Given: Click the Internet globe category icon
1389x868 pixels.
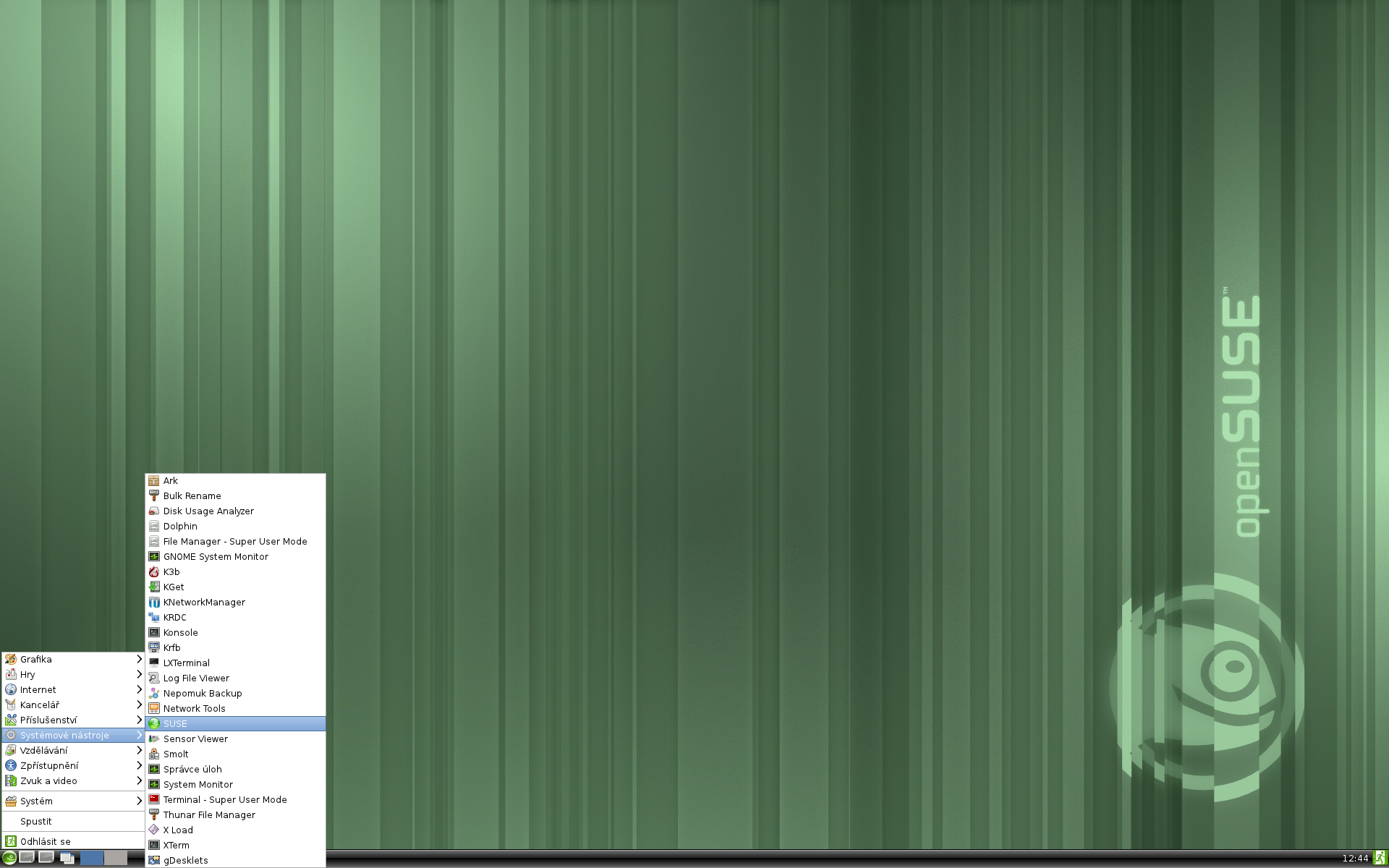Looking at the screenshot, I should point(11,689).
